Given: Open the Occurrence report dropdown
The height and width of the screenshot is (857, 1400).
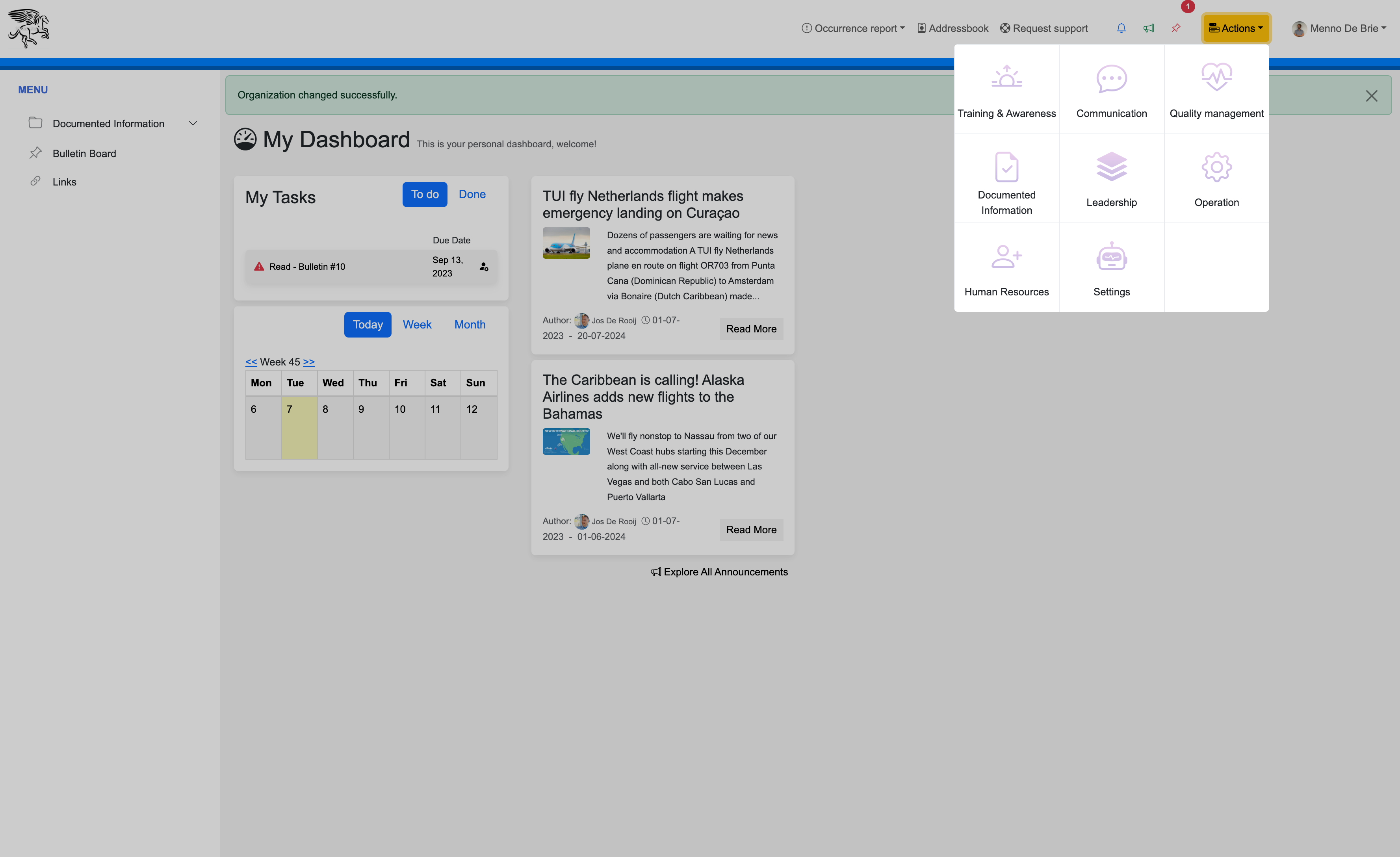Looking at the screenshot, I should 853,28.
